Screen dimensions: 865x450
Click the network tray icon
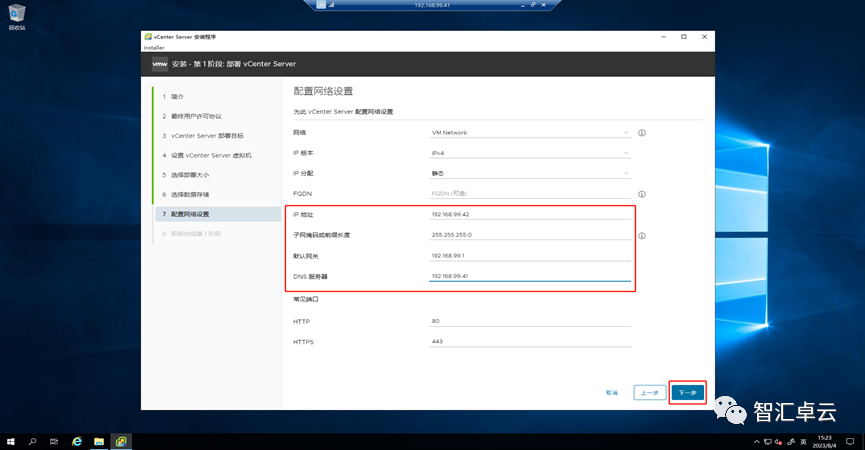(767, 442)
